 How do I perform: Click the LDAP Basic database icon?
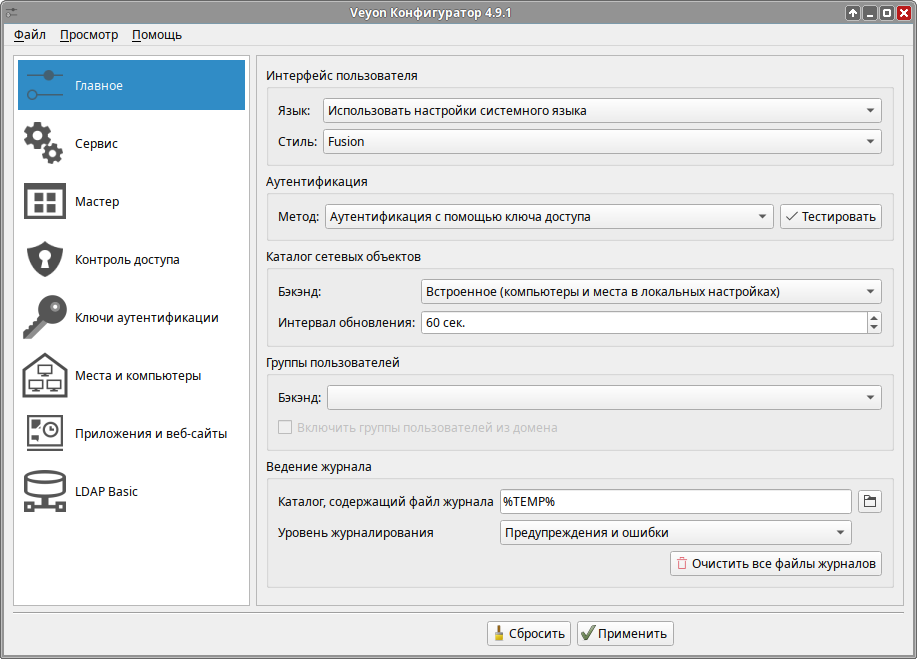[x=45, y=491]
